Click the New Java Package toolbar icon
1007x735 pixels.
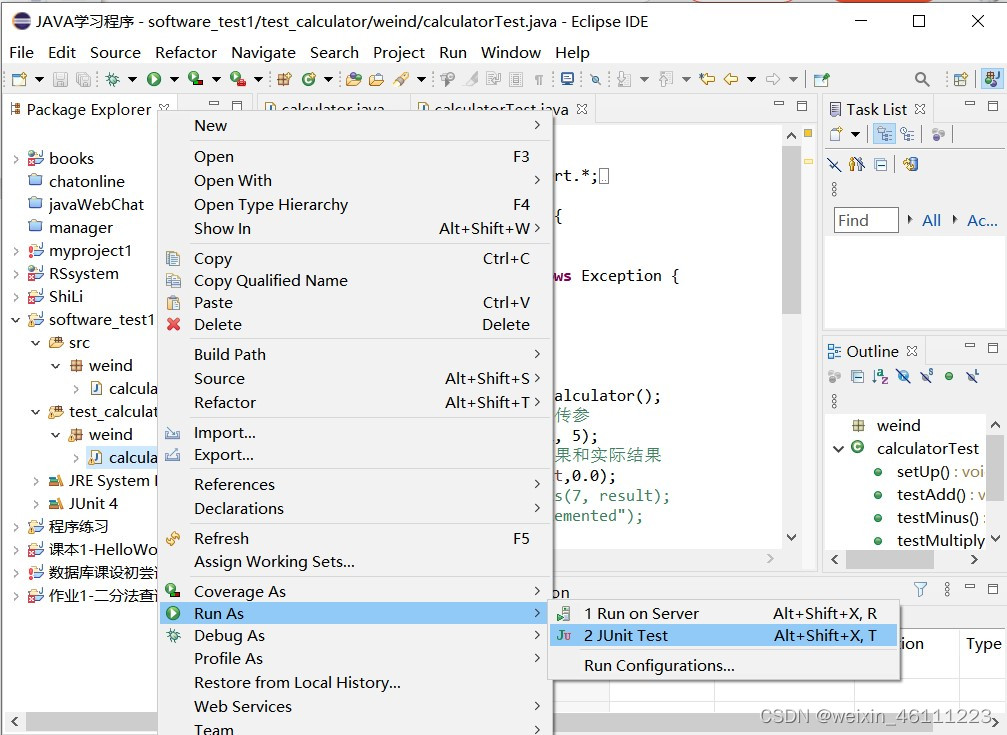(285, 79)
